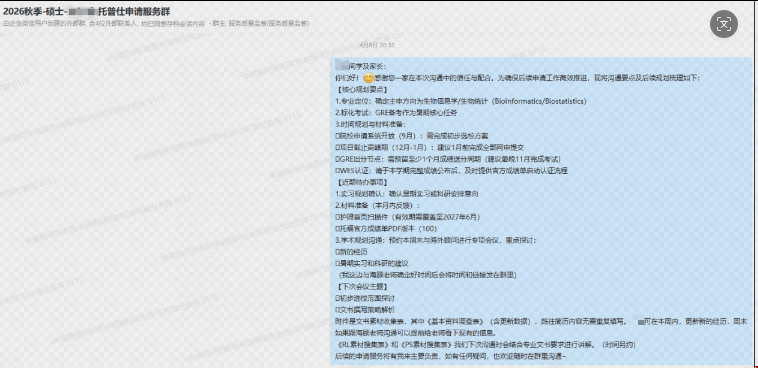
Task: Click the heading 【近期待办事项】
Action: (x=361, y=182)
